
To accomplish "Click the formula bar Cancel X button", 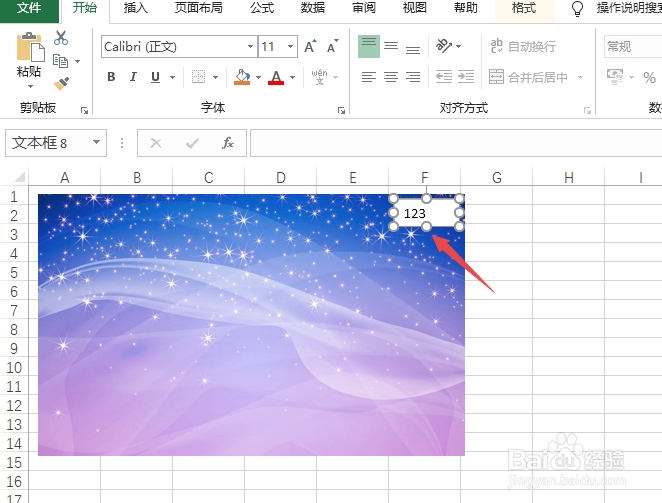I will (156, 143).
